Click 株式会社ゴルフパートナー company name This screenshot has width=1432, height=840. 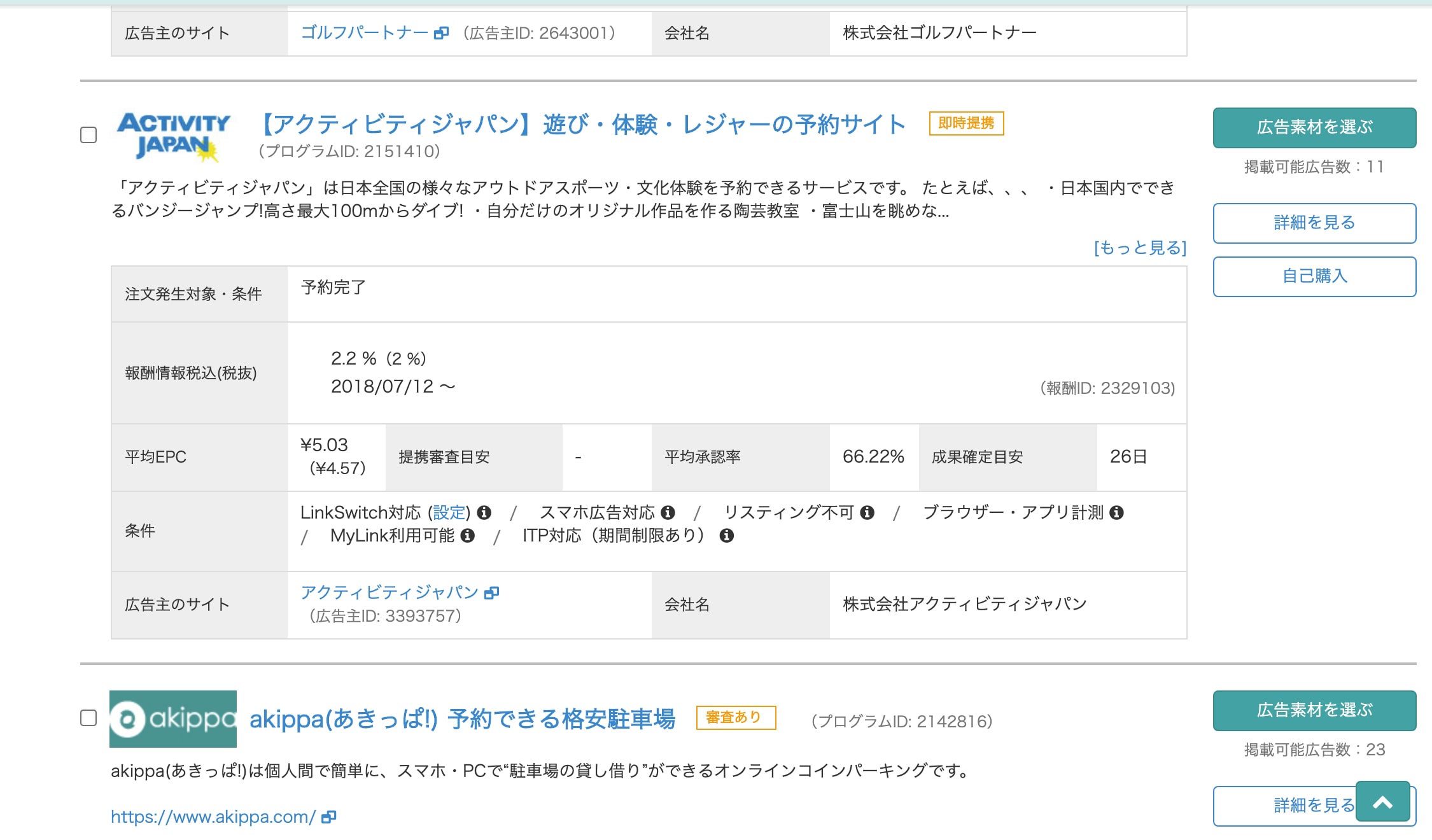coord(940,32)
